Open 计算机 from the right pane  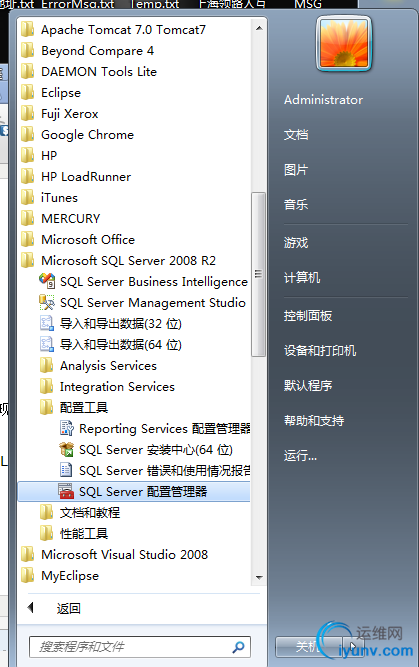pyautogui.click(x=302, y=278)
